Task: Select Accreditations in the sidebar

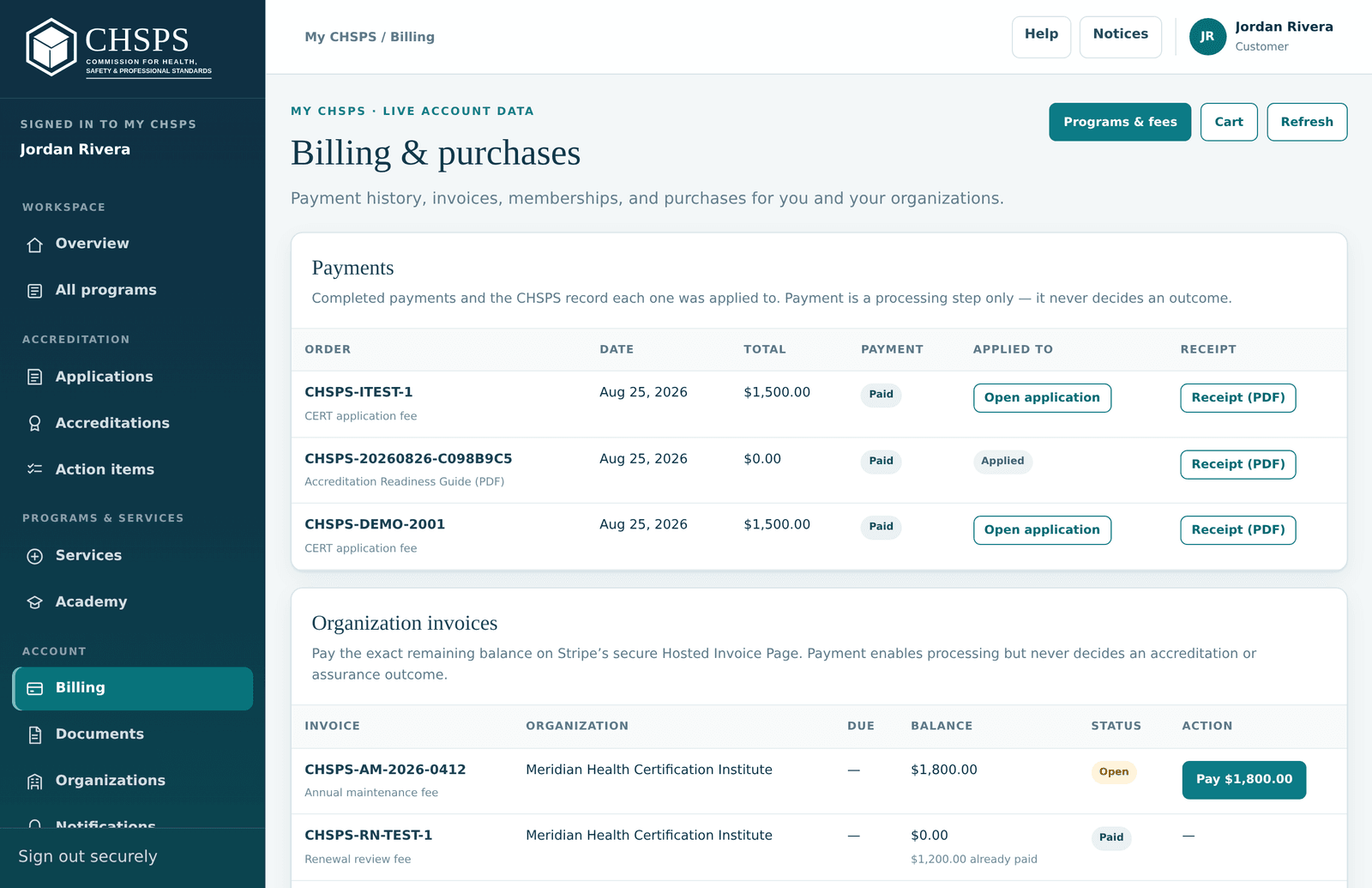Action: pyautogui.click(x=133, y=423)
